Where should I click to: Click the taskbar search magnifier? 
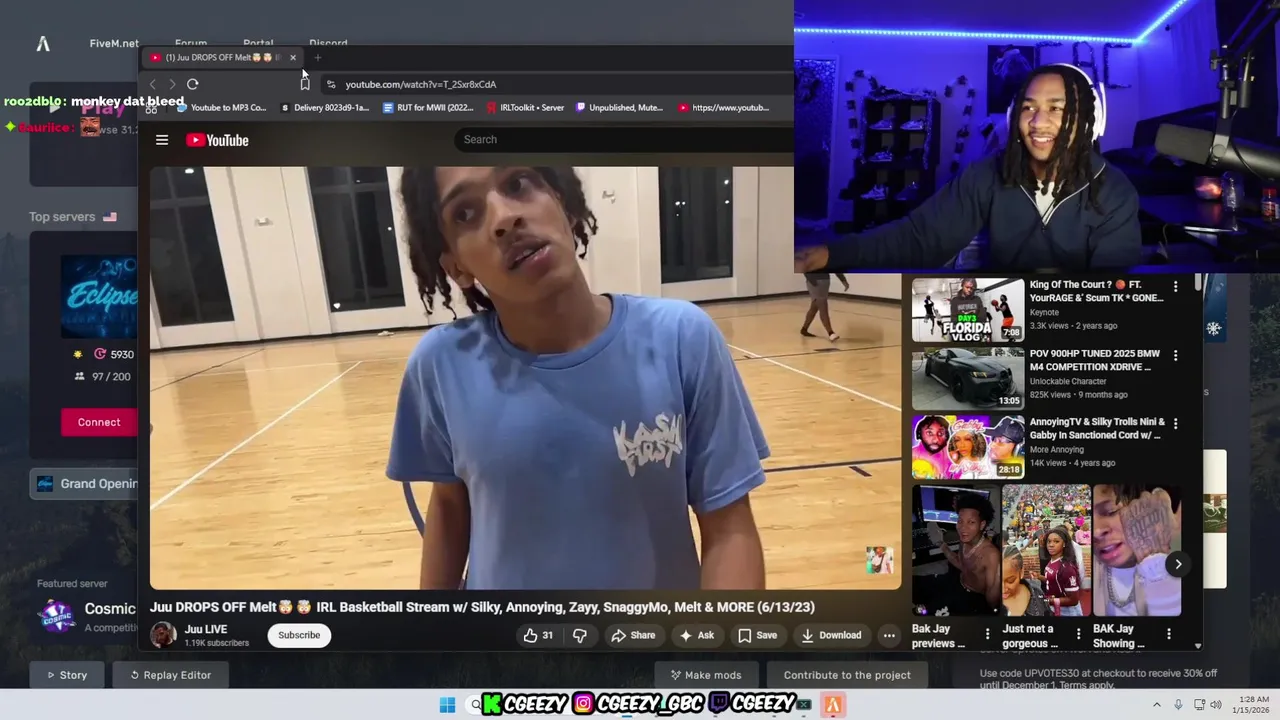[476, 705]
